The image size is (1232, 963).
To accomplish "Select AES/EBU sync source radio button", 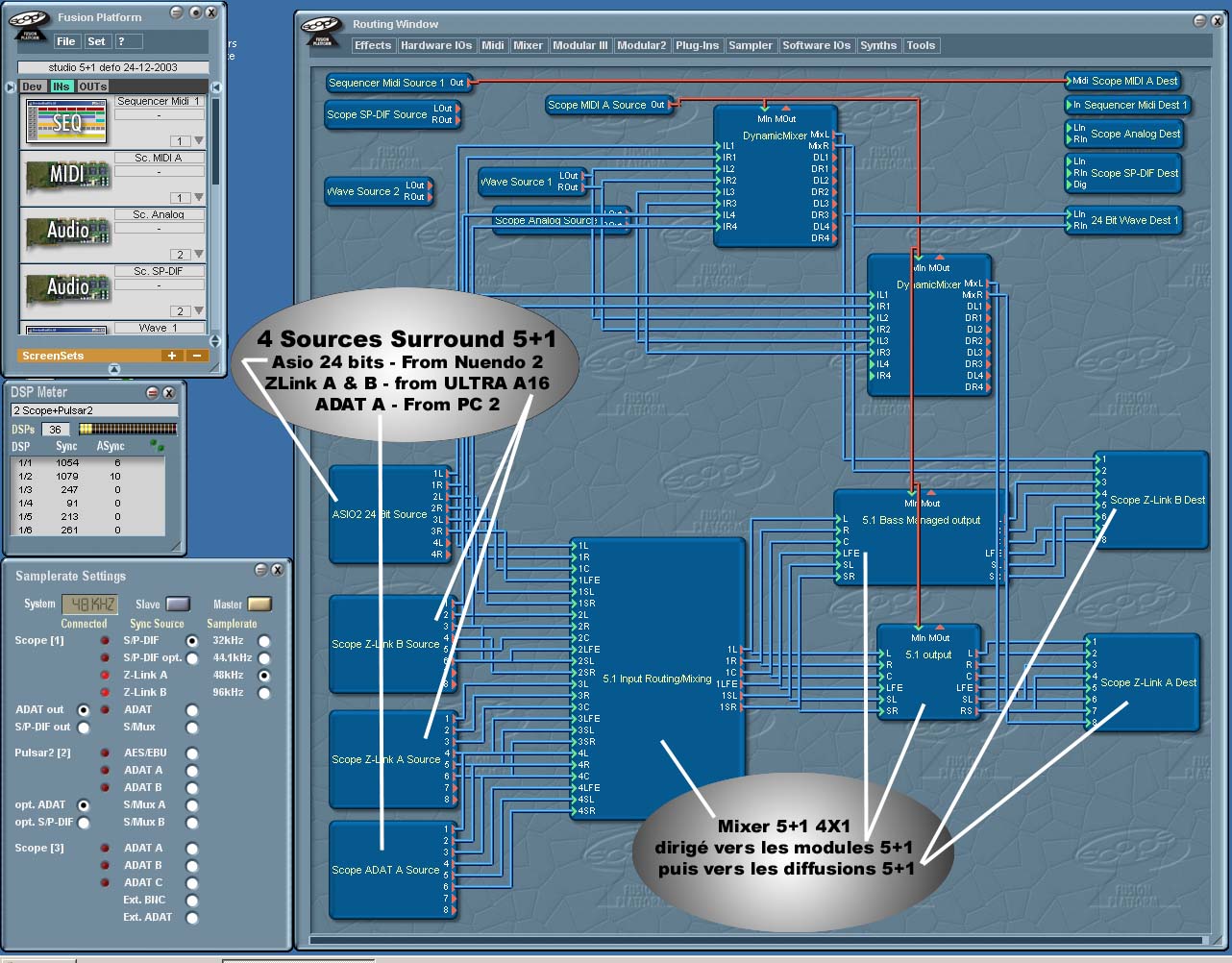I will (192, 753).
